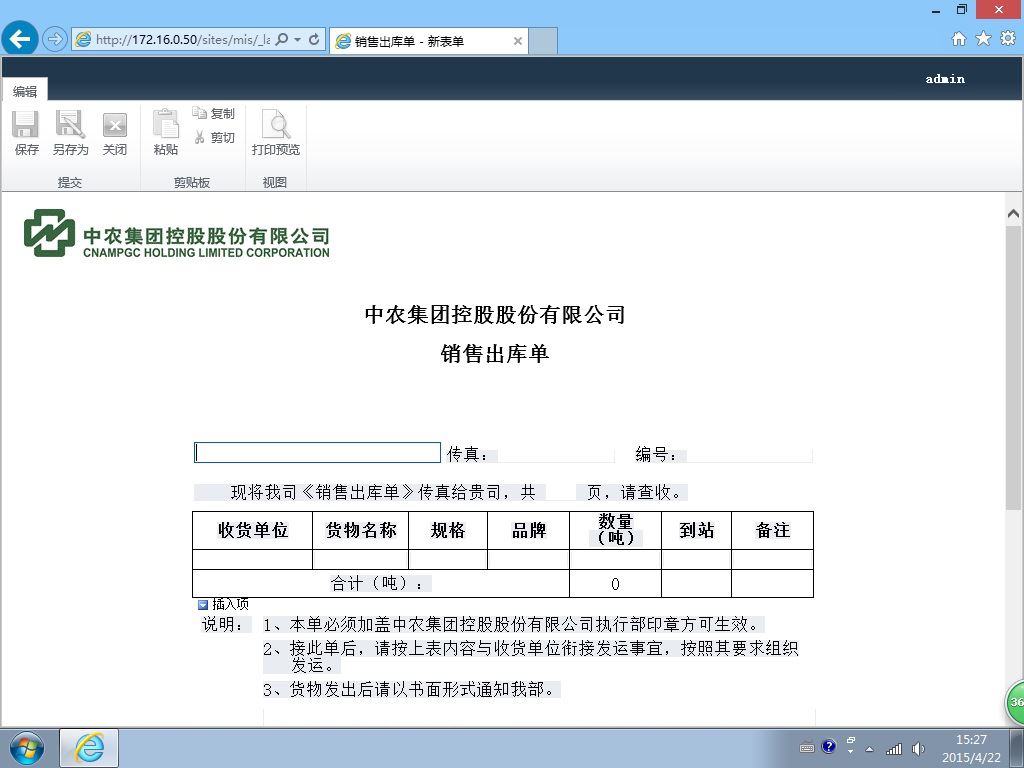Open a new blank browser tab
Image resolution: width=1024 pixels, height=768 pixels.
point(543,41)
